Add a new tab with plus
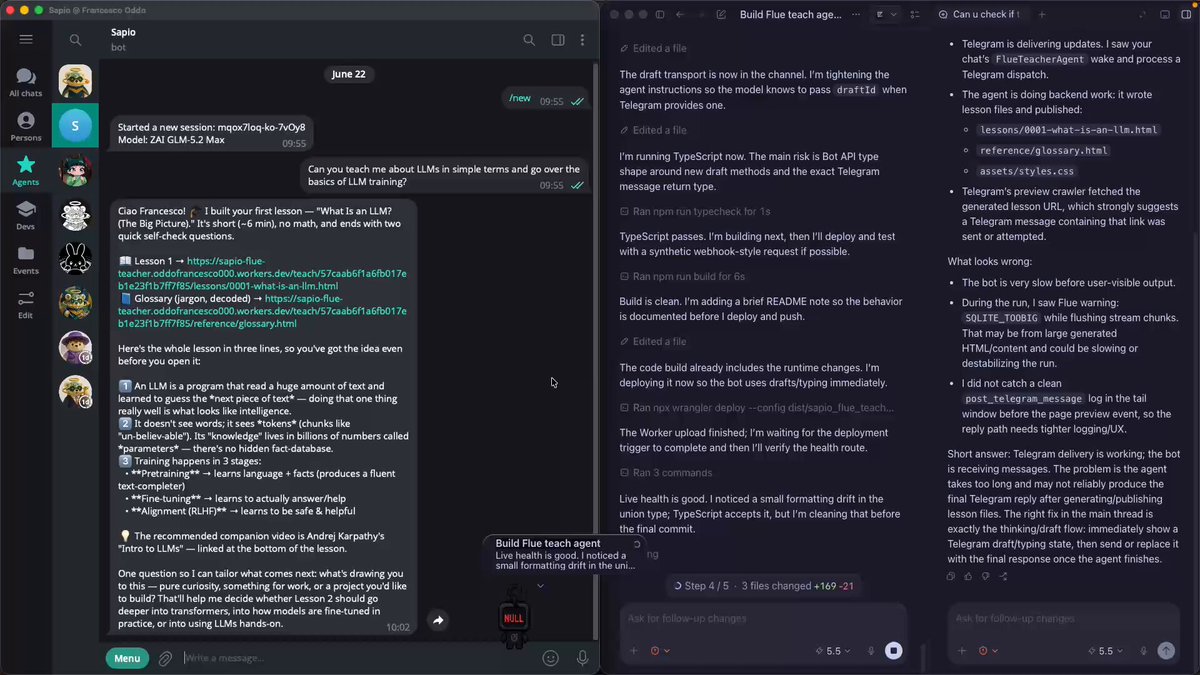1200x675 pixels. [1041, 15]
